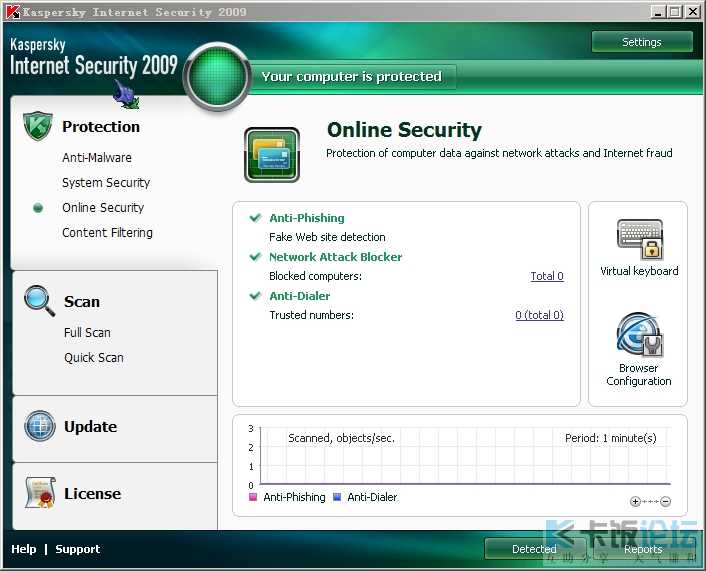Screen dimensions: 706x571
Task: Click the Detected button
Action: coord(534,549)
